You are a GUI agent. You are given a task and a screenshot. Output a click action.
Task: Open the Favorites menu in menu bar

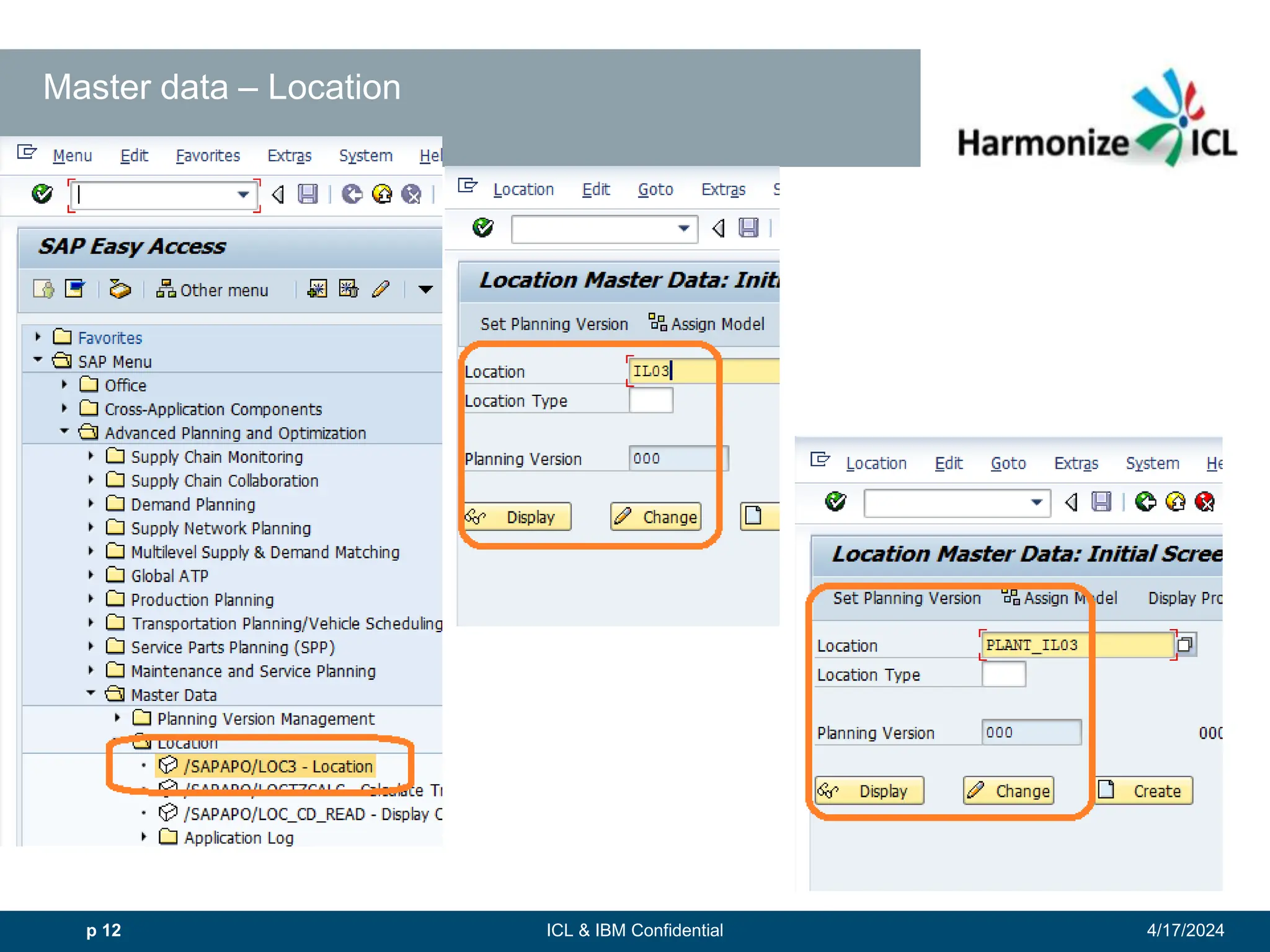(207, 156)
